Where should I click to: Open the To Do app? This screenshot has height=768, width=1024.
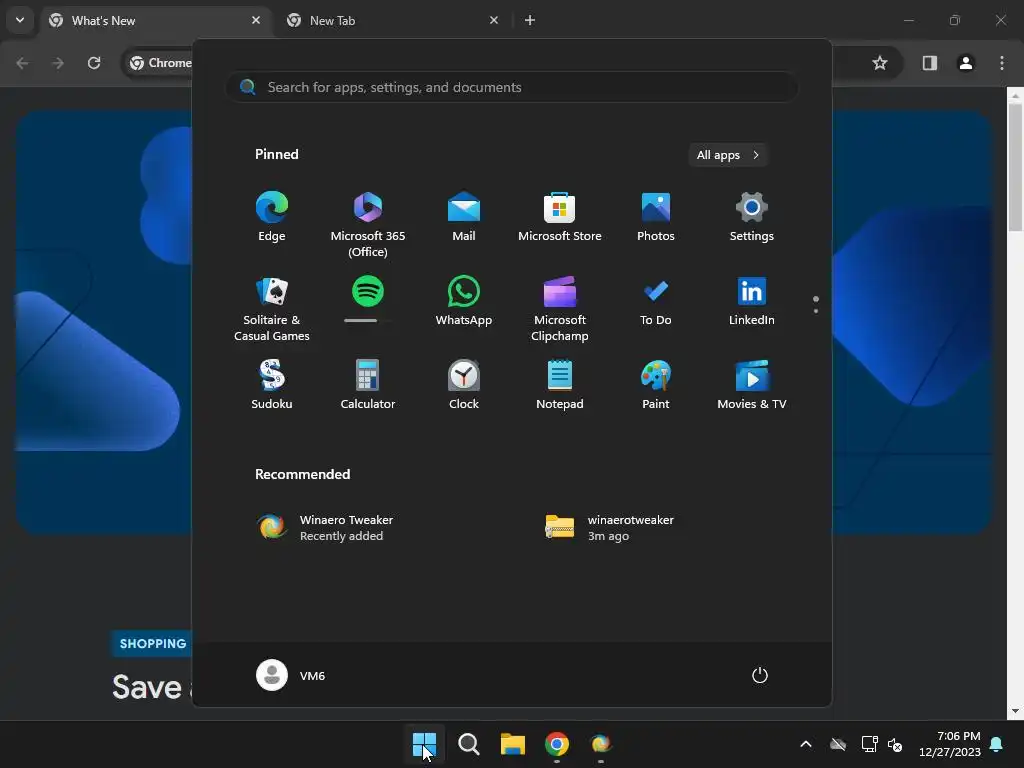(x=656, y=300)
